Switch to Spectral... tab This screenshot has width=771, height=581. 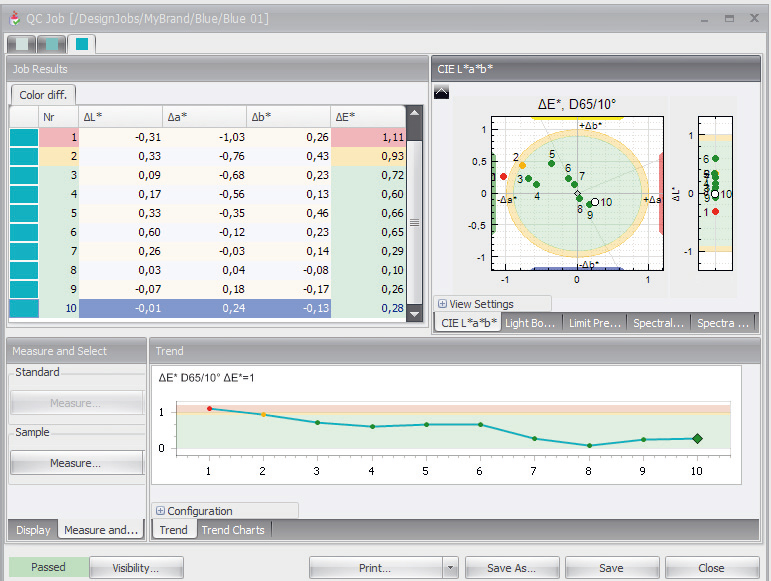click(x=658, y=323)
